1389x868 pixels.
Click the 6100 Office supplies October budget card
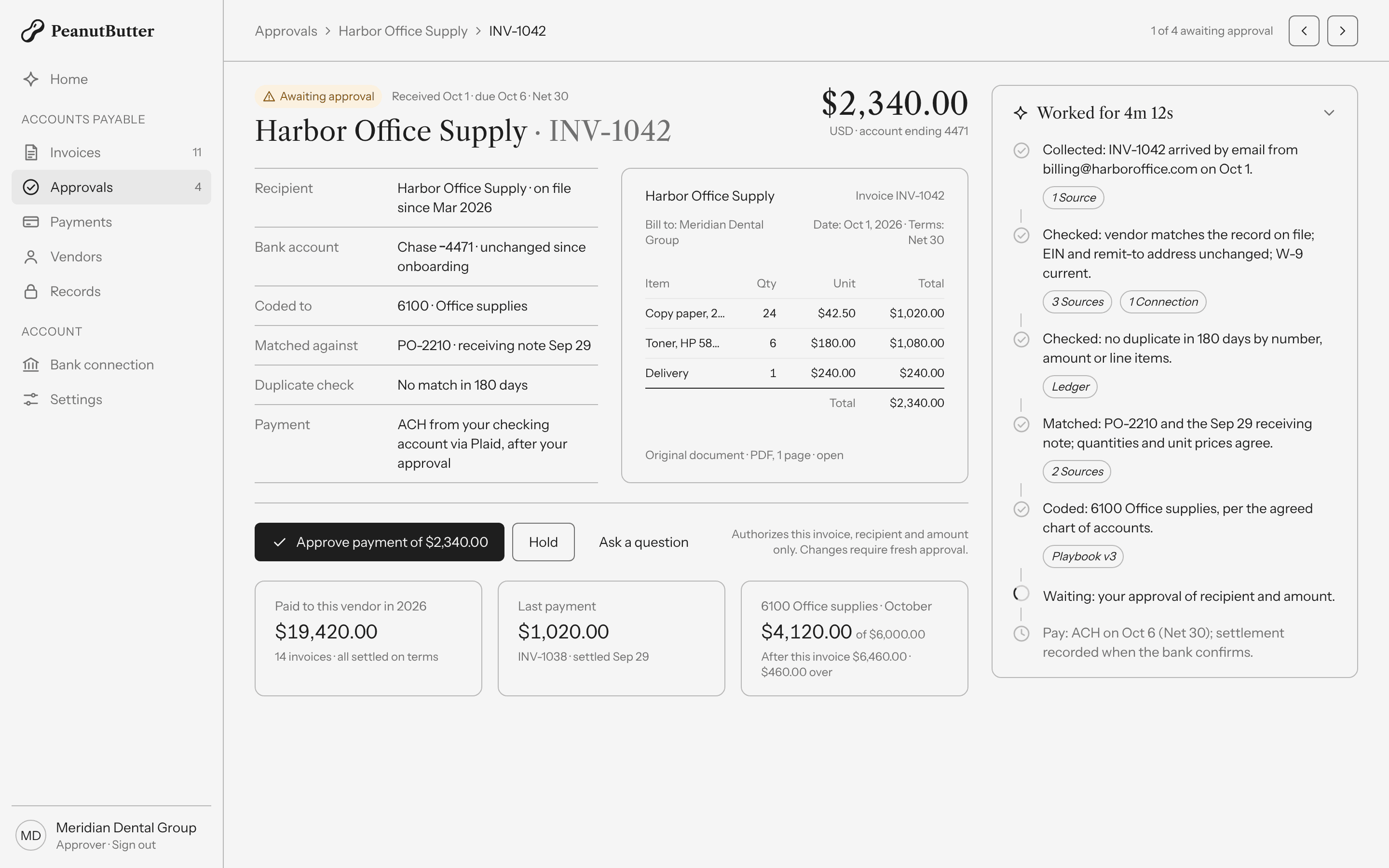[855, 638]
